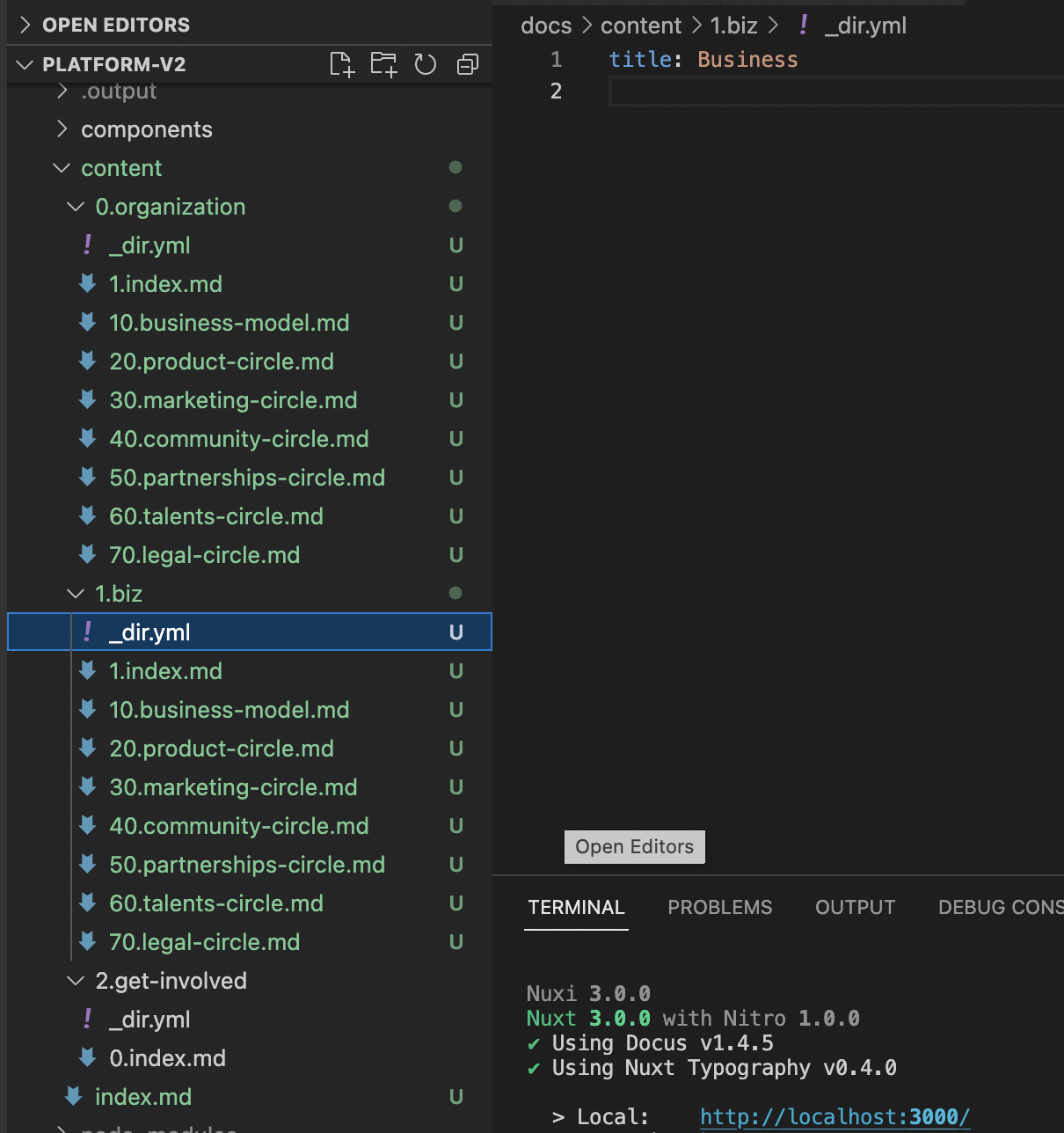1064x1133 pixels.
Task: Select the warning icon beside _dir.yml in breadcrumbs
Action: tap(803, 26)
